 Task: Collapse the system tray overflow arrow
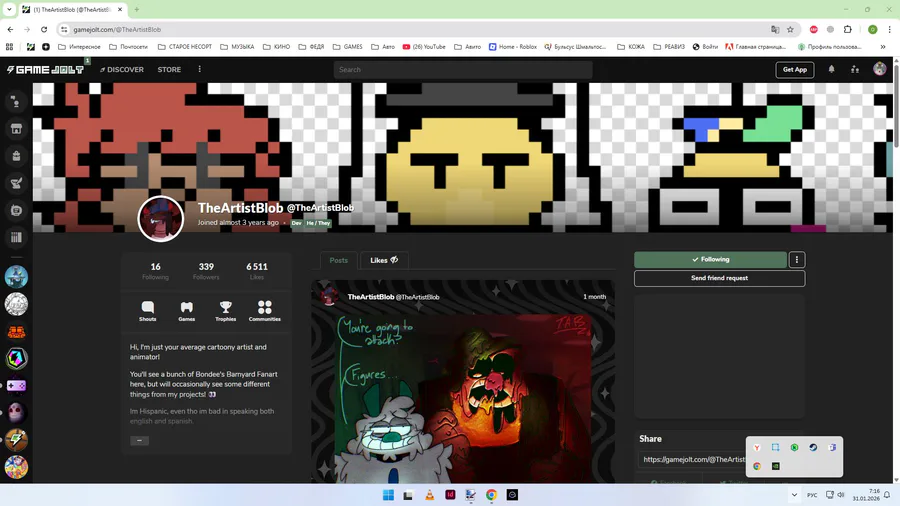coord(794,495)
